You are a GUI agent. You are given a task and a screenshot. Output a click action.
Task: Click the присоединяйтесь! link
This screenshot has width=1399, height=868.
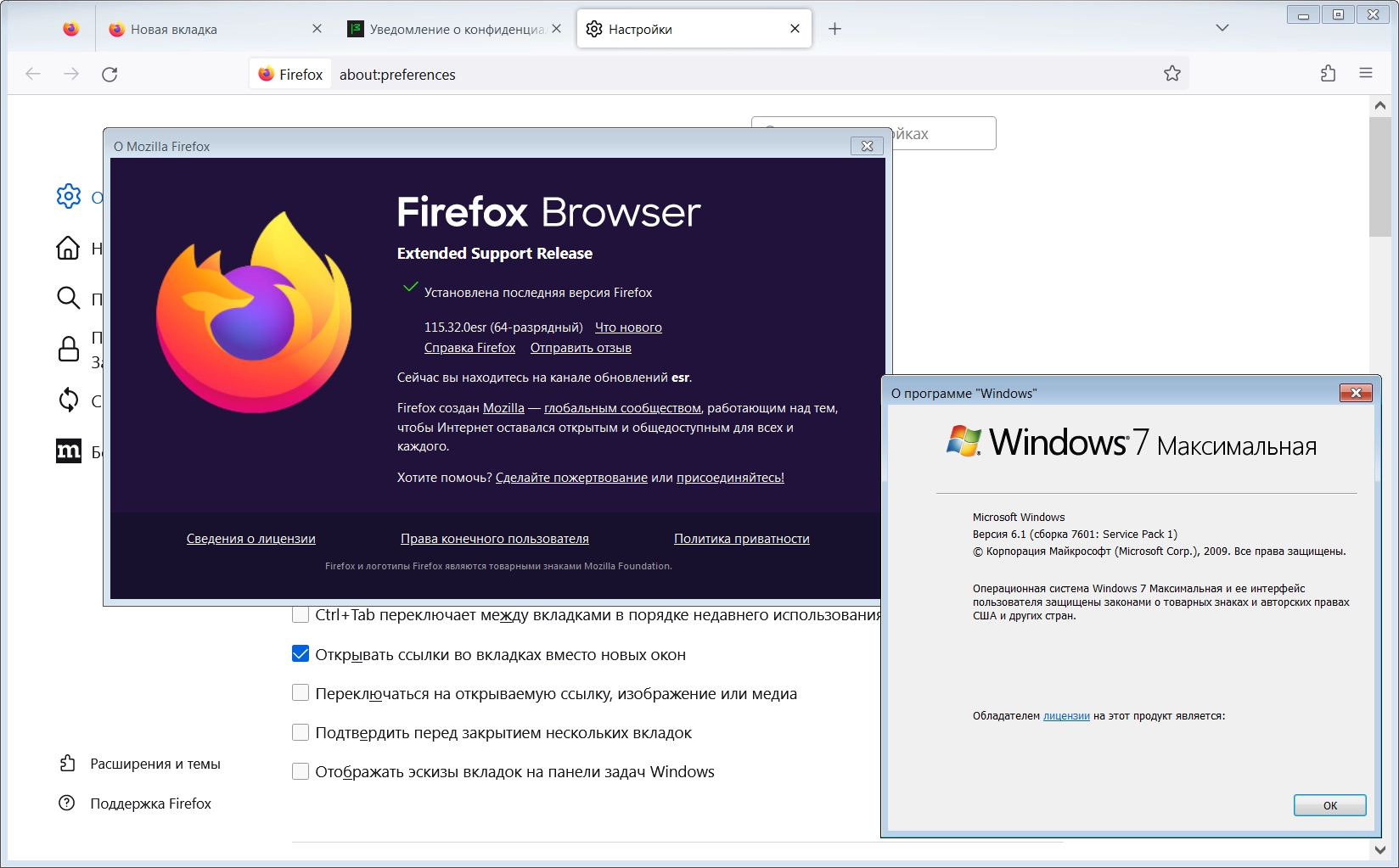[x=730, y=478]
